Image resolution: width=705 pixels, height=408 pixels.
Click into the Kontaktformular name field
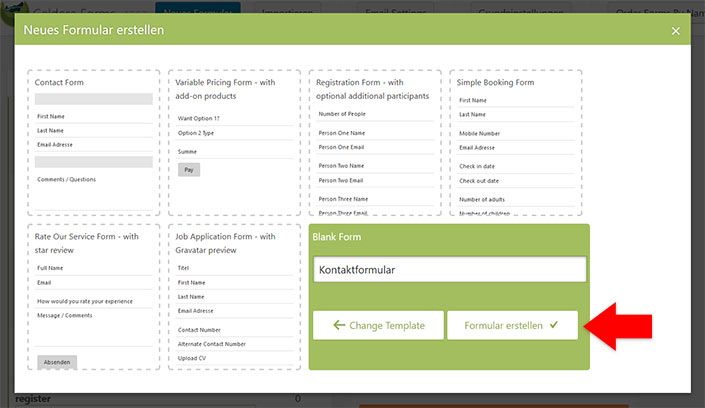click(450, 269)
